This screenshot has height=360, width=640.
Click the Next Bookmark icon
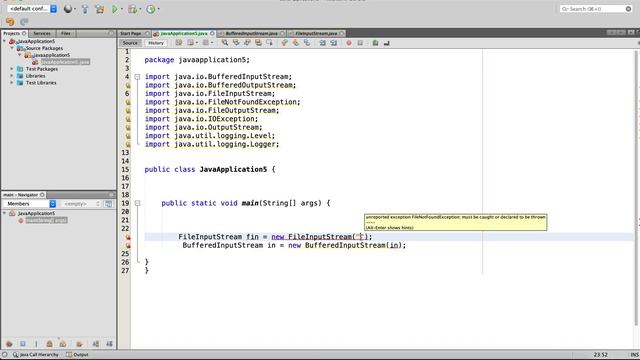tap(296, 43)
